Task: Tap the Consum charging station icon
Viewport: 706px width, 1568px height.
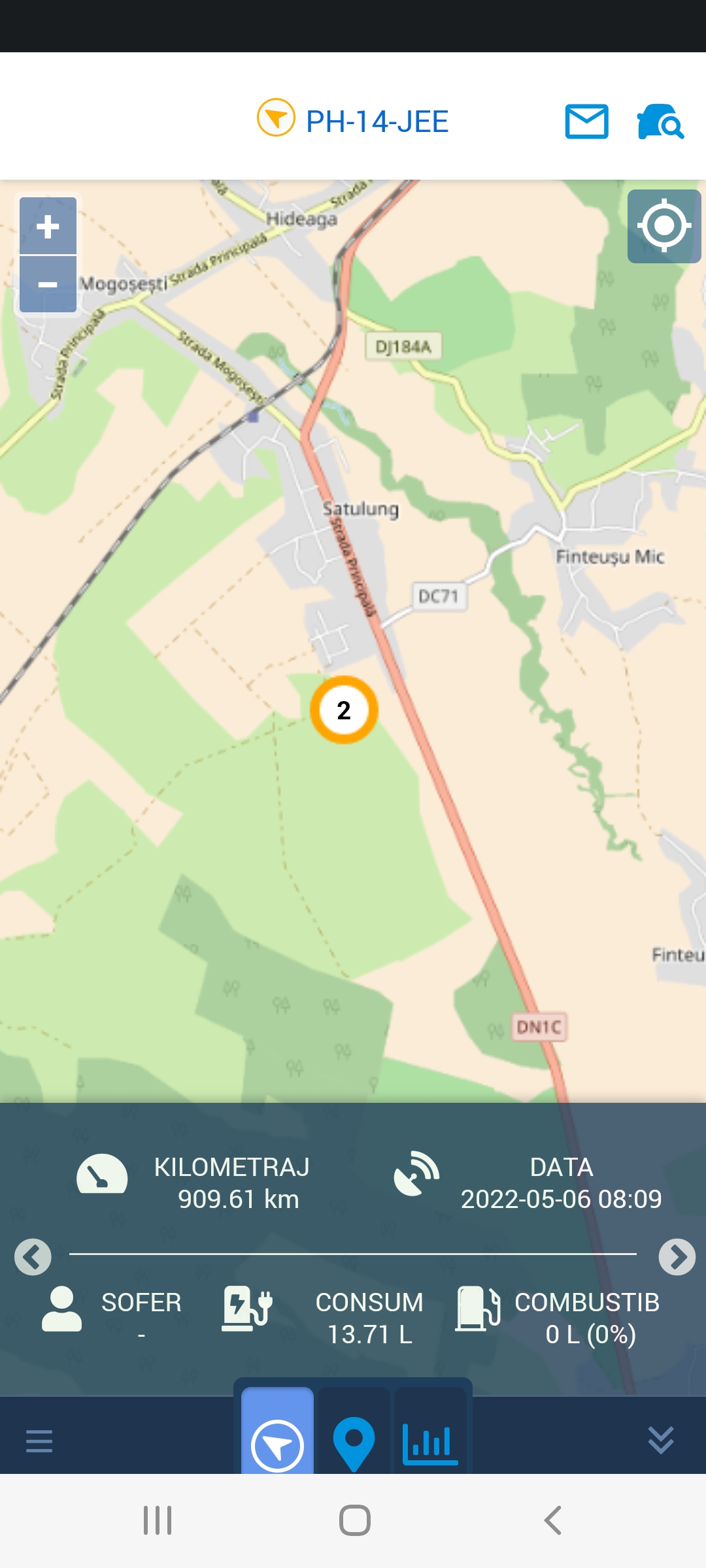Action: tap(246, 1309)
